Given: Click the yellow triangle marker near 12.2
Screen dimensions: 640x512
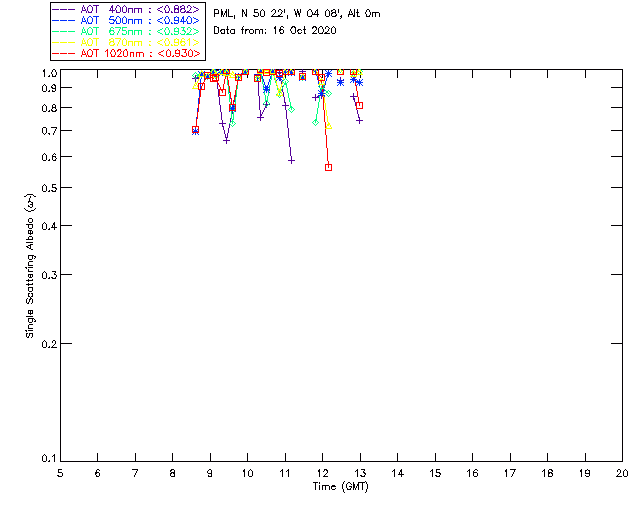Looking at the screenshot, I should click(x=328, y=126).
